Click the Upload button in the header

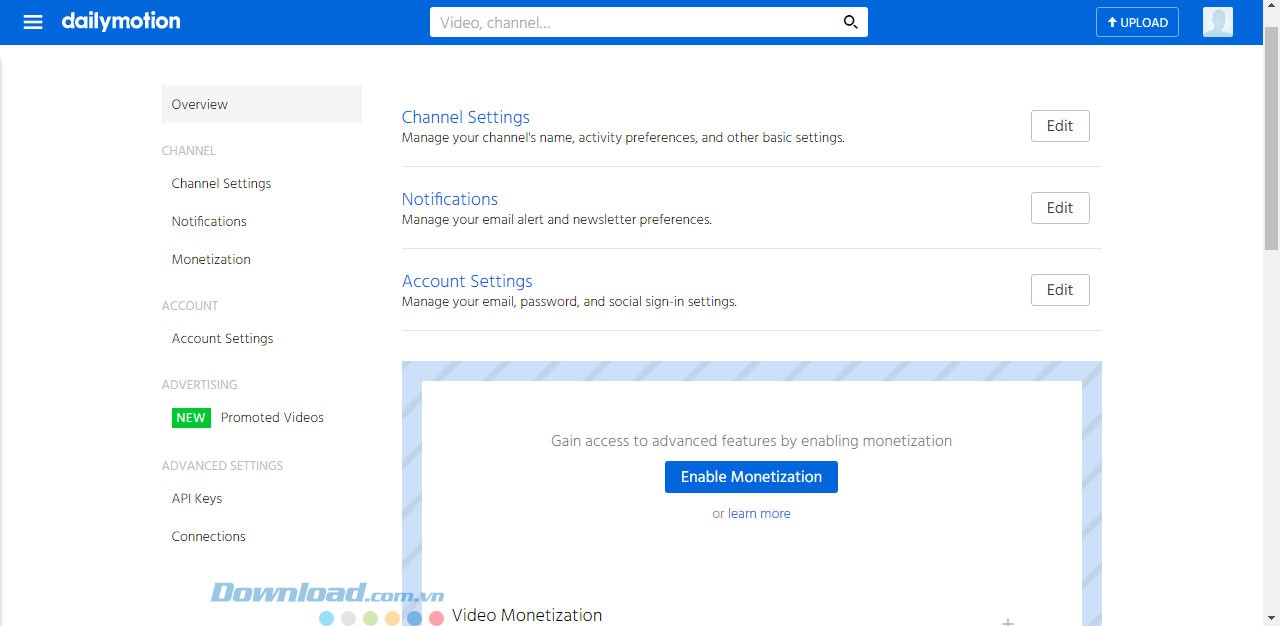[x=1137, y=22]
